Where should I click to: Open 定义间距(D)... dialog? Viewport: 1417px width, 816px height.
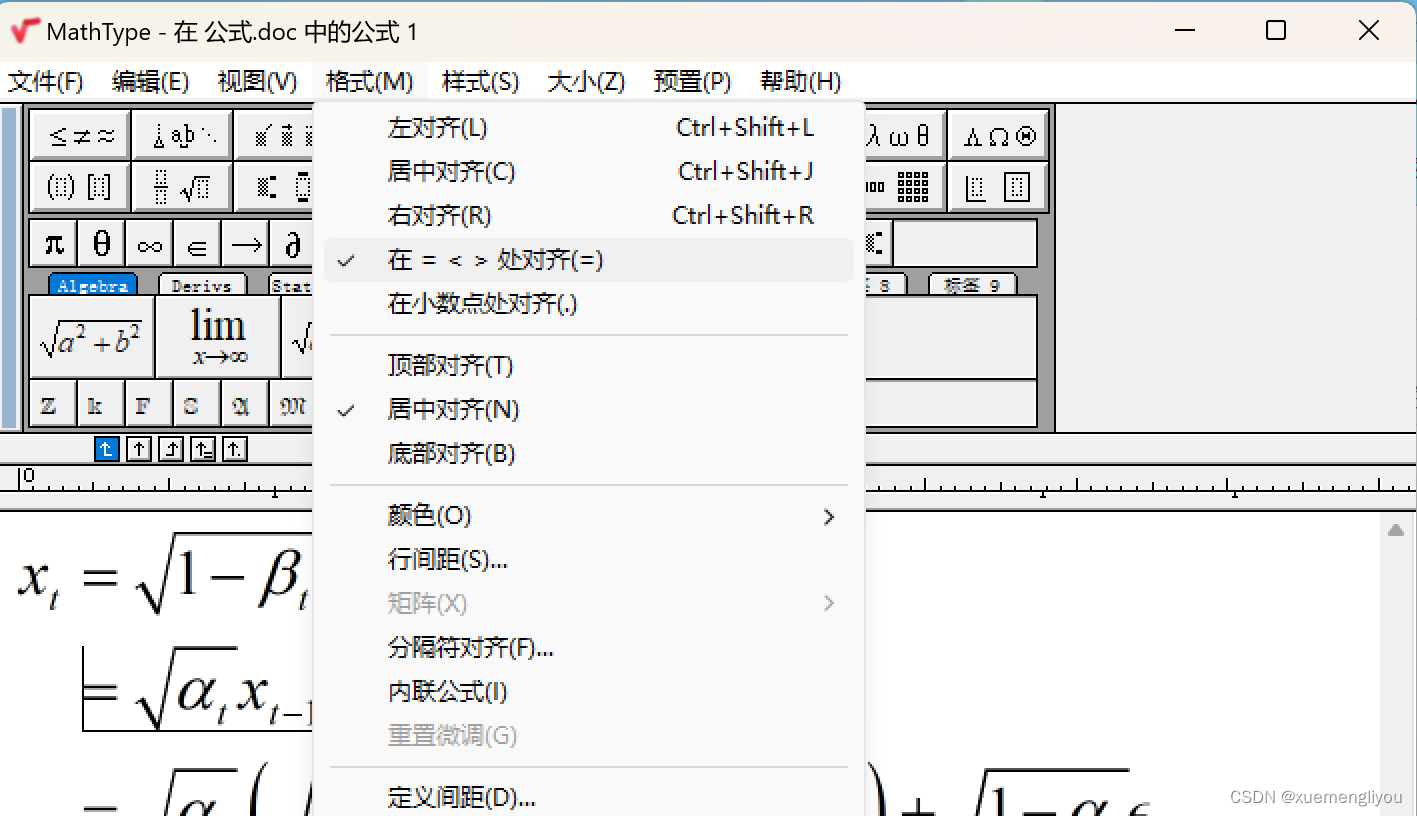click(589, 797)
